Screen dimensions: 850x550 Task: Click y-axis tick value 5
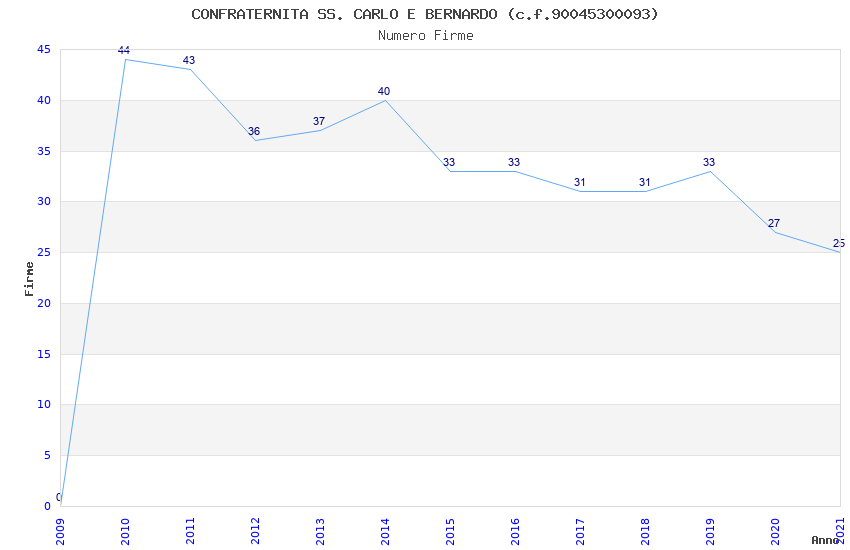tap(48, 456)
